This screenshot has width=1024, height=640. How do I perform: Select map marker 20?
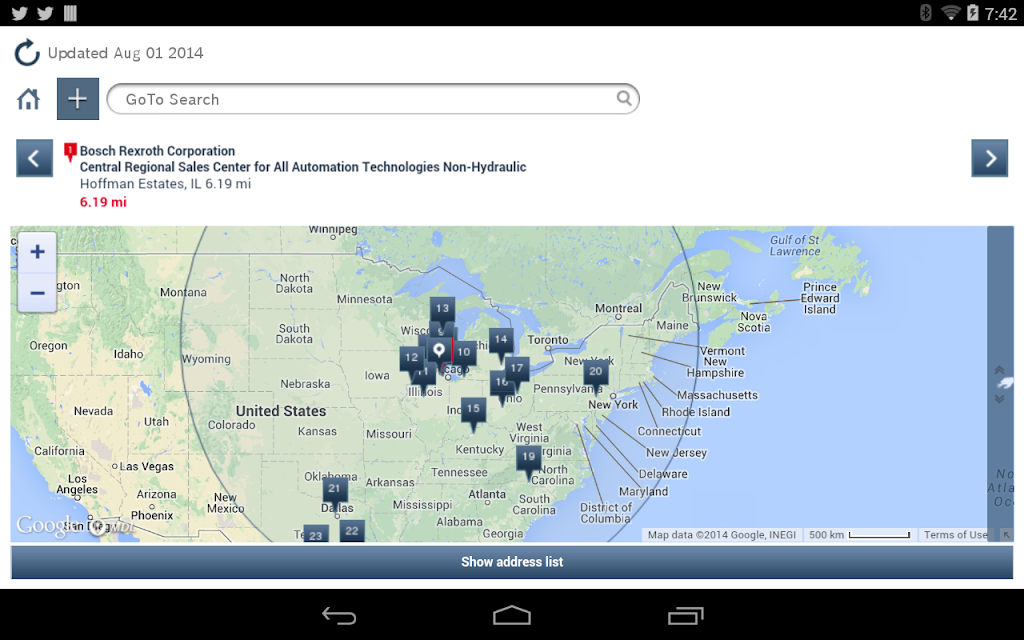coord(596,374)
